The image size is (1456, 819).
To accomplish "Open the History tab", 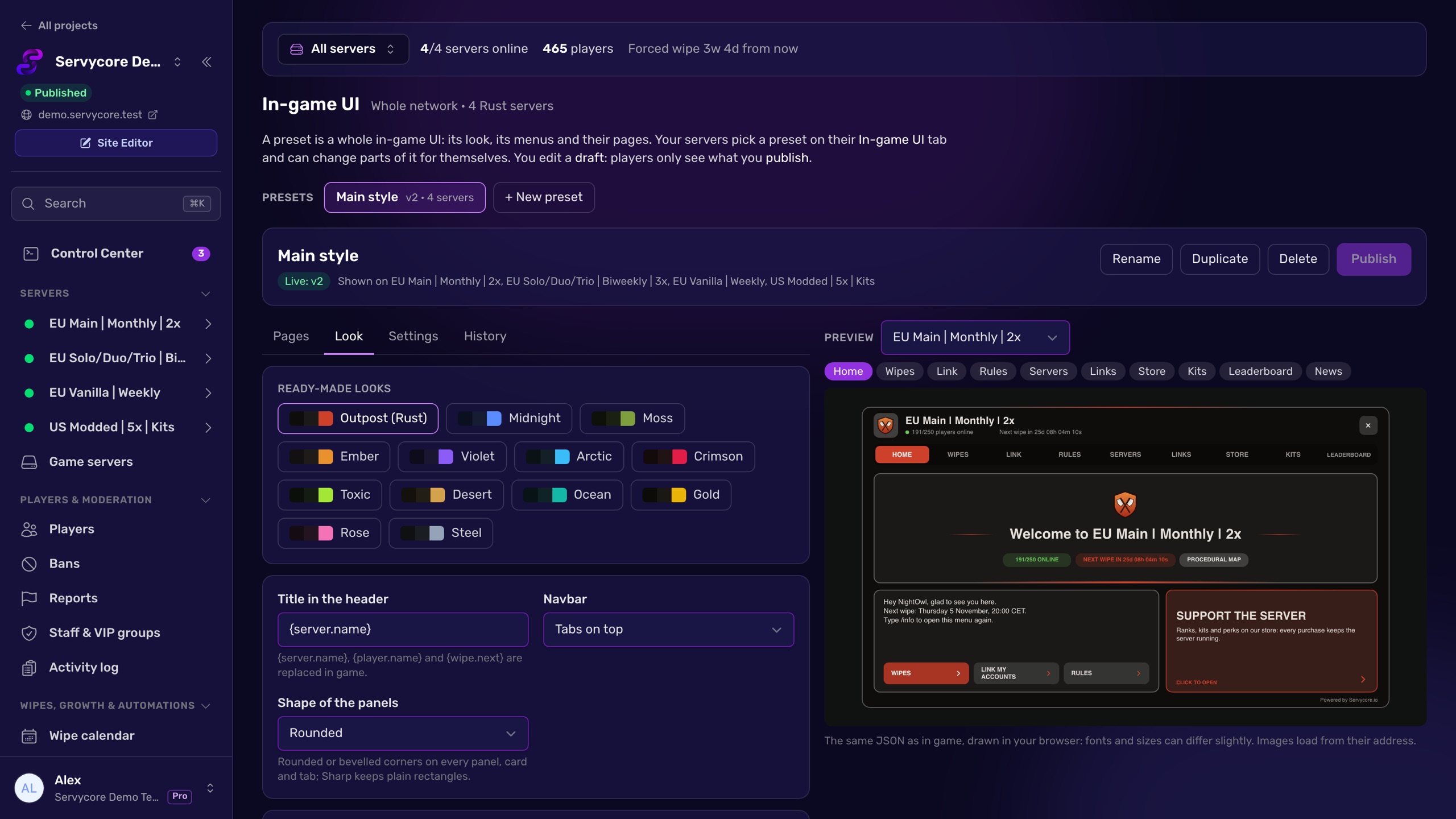I will click(x=485, y=336).
